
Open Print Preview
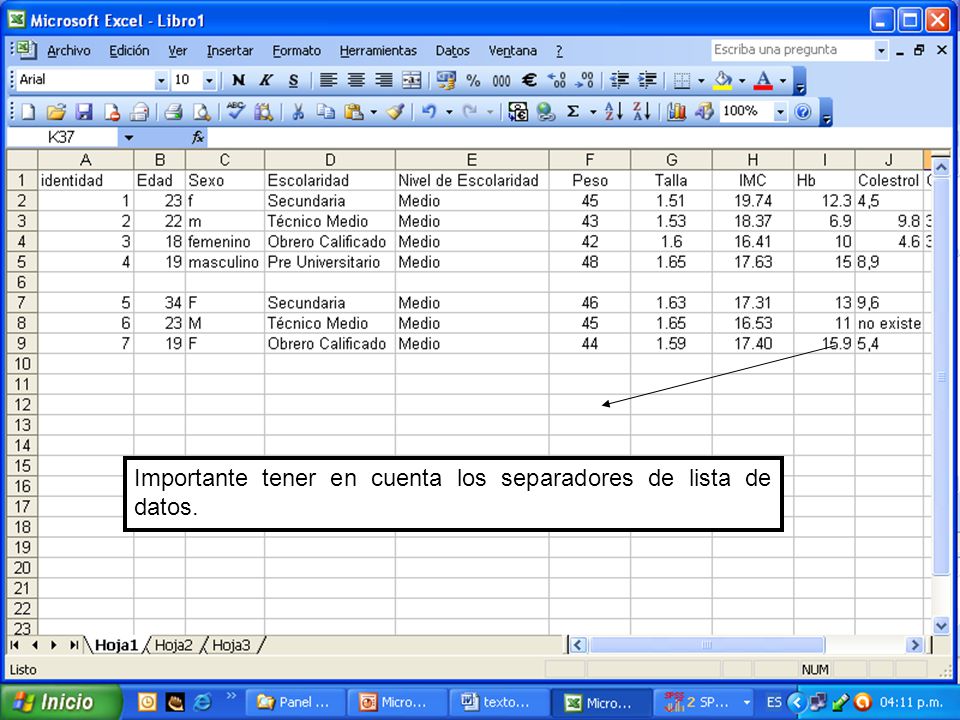201,112
